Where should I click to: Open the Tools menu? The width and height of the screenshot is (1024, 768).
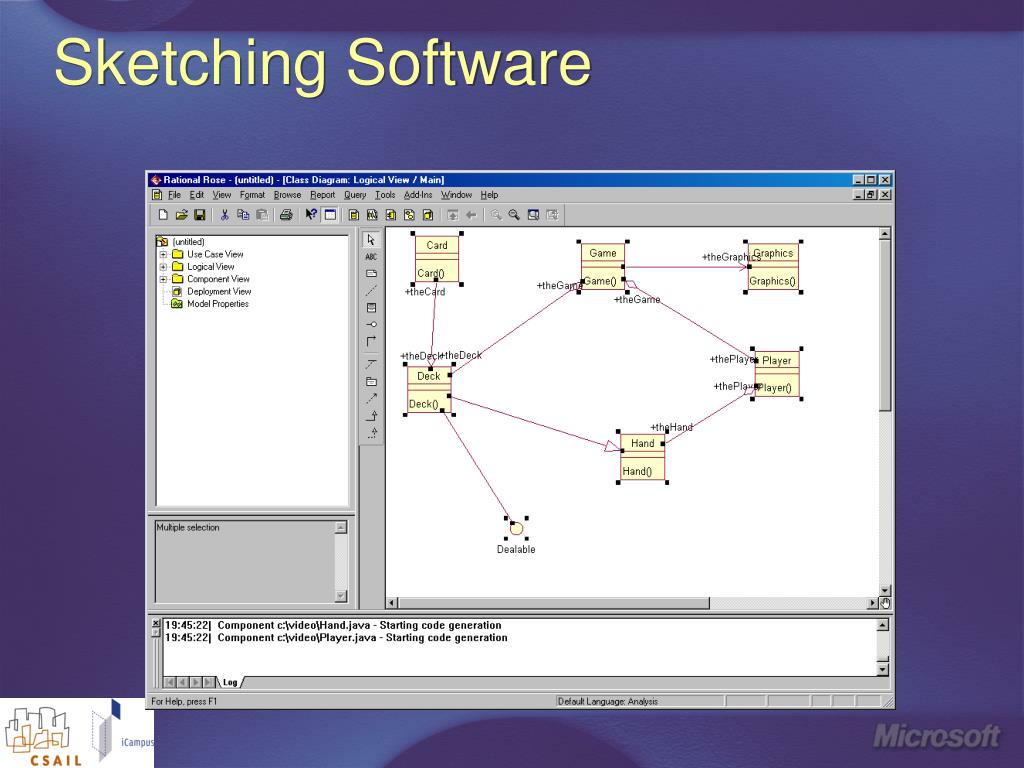(385, 195)
